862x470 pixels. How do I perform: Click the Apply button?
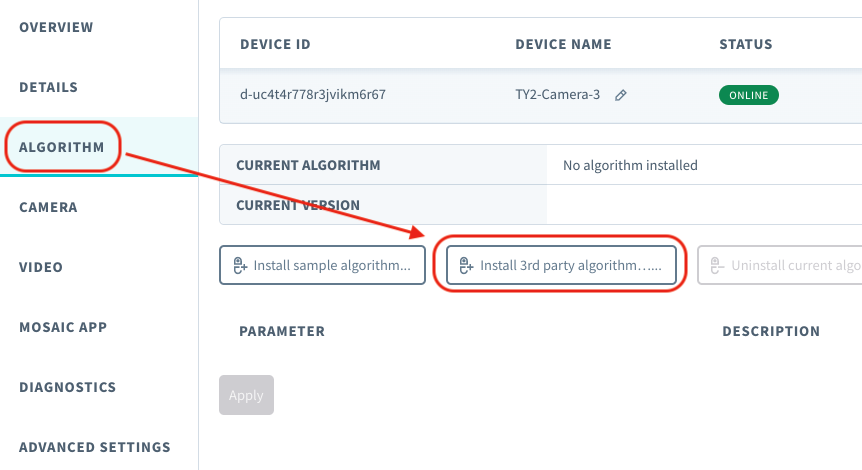tap(246, 395)
